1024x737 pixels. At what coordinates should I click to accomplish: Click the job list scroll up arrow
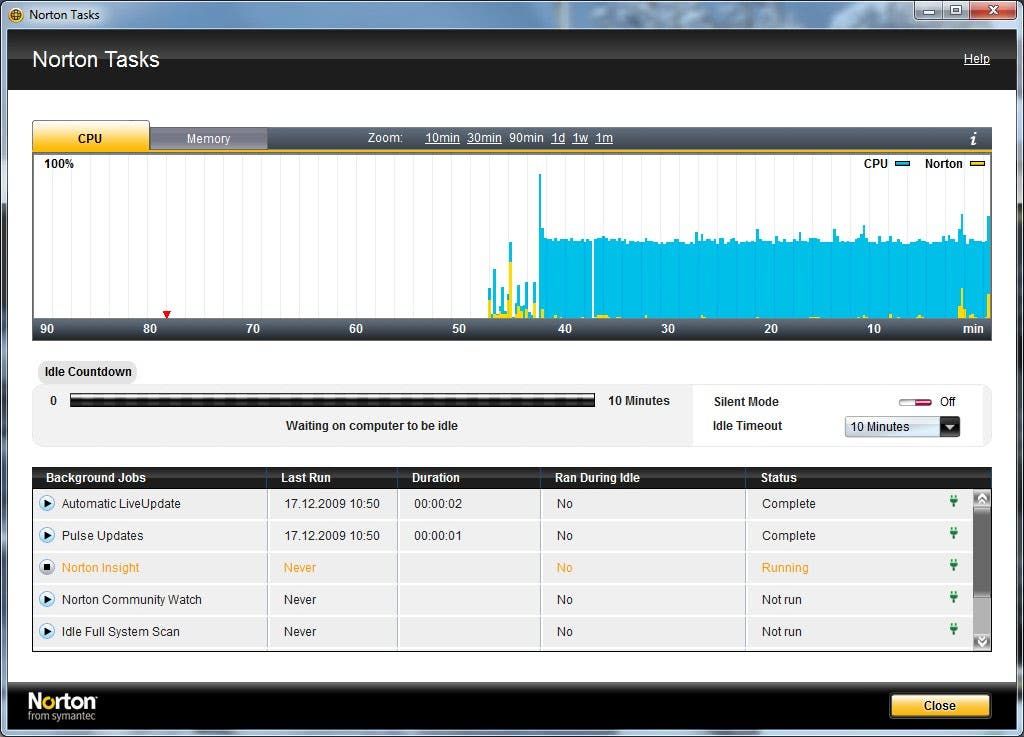[x=982, y=499]
